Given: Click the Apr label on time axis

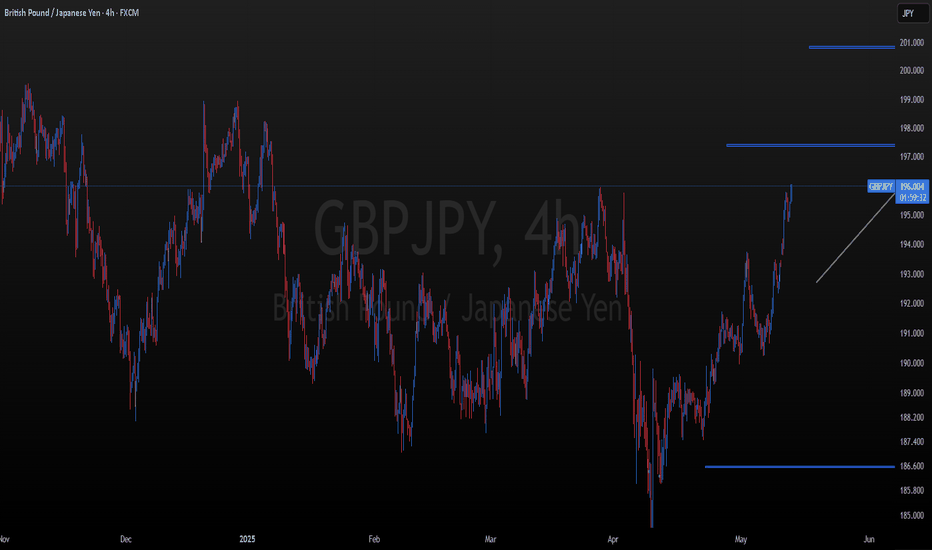Looking at the screenshot, I should pyautogui.click(x=613, y=539).
